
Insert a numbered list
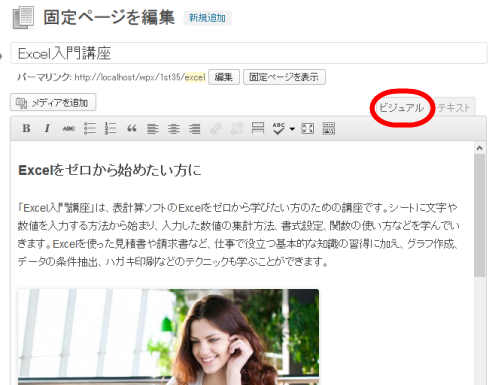tap(111, 128)
